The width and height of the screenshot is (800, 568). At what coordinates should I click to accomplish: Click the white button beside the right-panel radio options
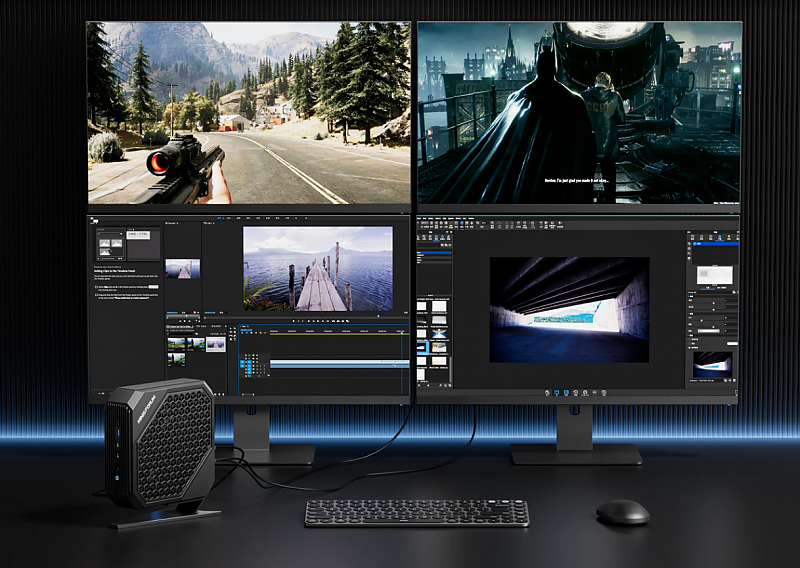pos(732,343)
